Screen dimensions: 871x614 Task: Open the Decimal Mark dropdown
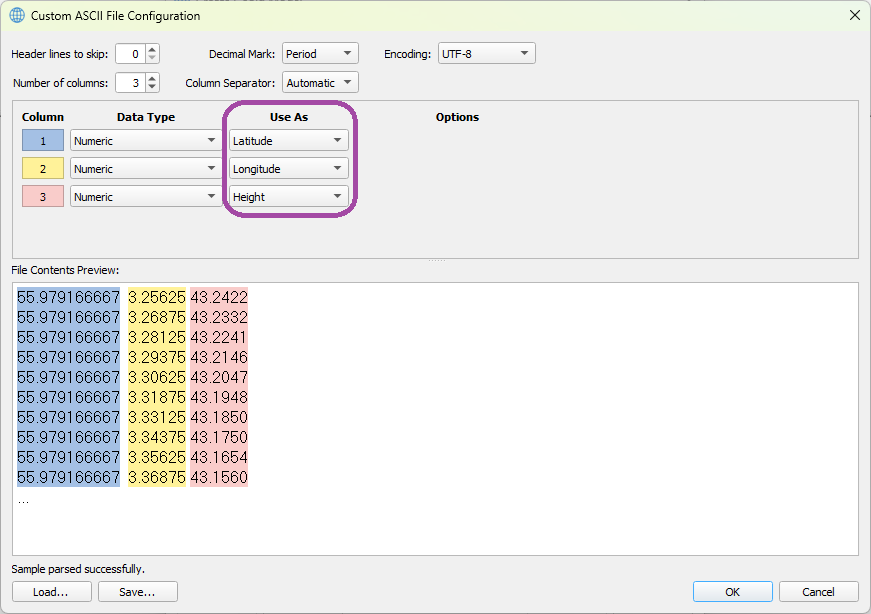tap(320, 54)
